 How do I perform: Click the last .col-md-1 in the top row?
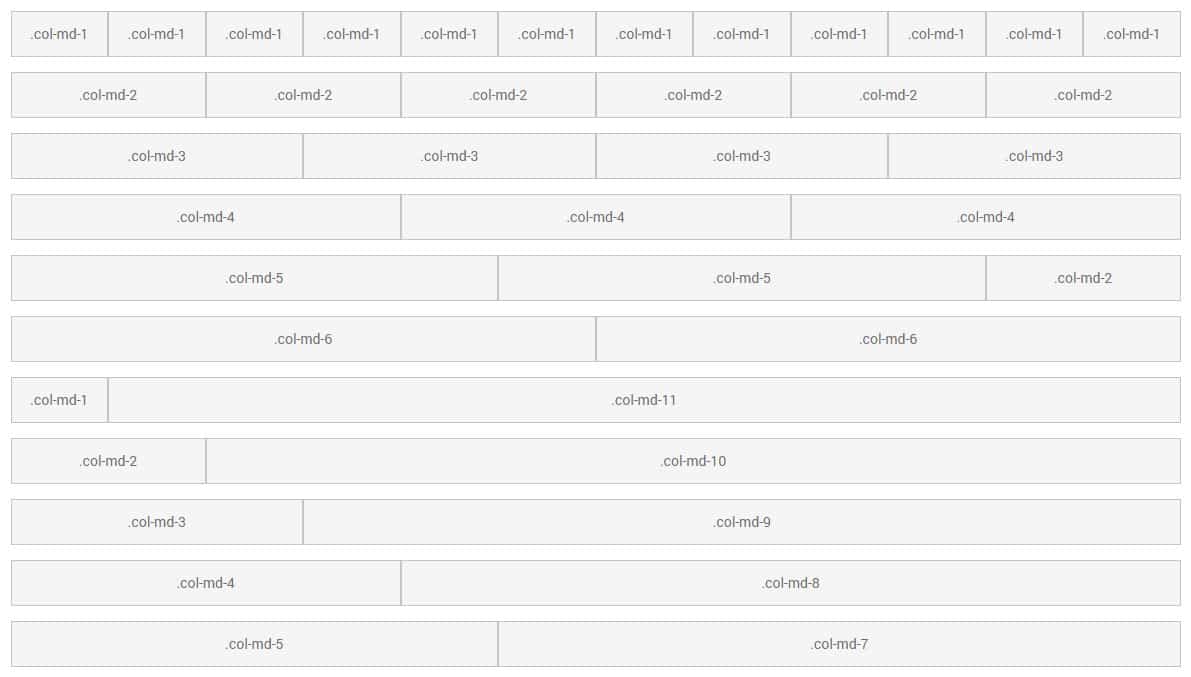1132,34
